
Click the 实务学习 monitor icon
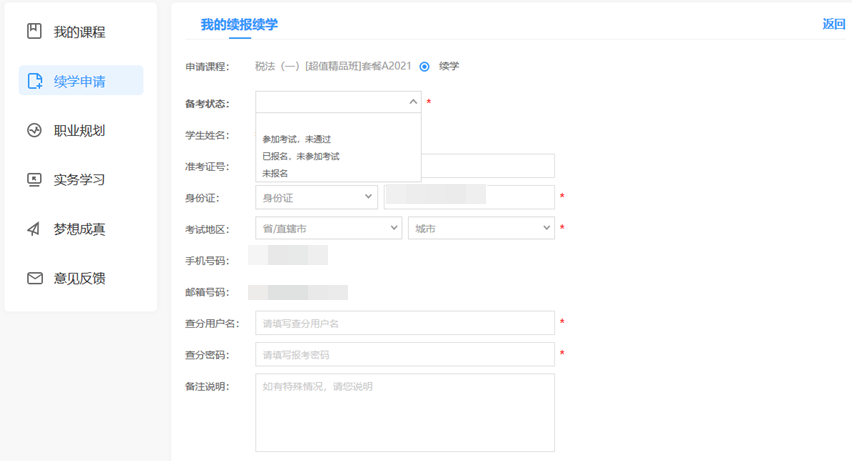34,180
